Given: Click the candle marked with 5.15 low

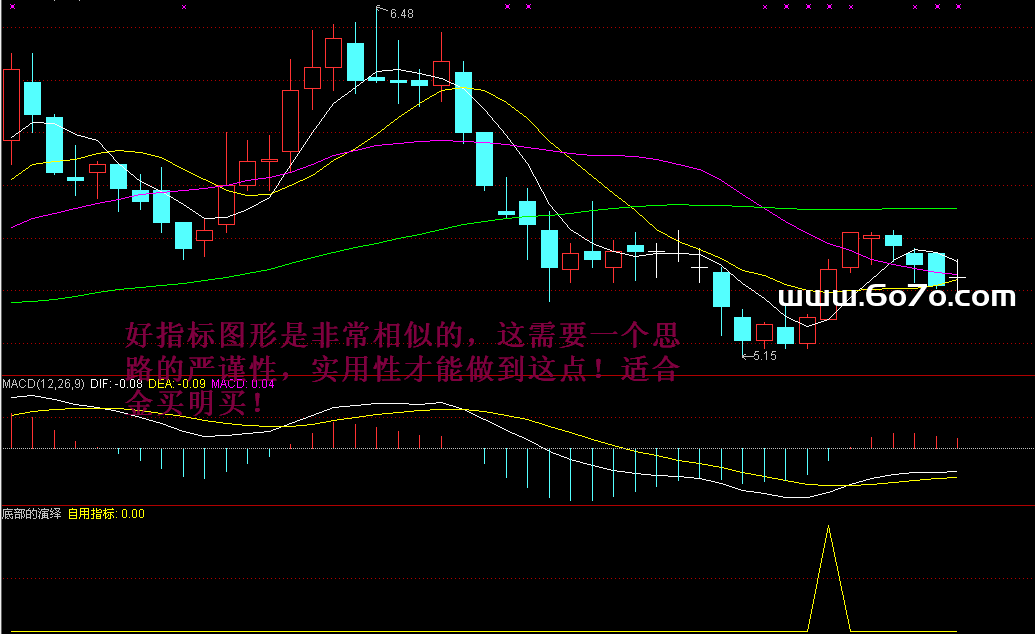Looking at the screenshot, I should click(x=743, y=329).
